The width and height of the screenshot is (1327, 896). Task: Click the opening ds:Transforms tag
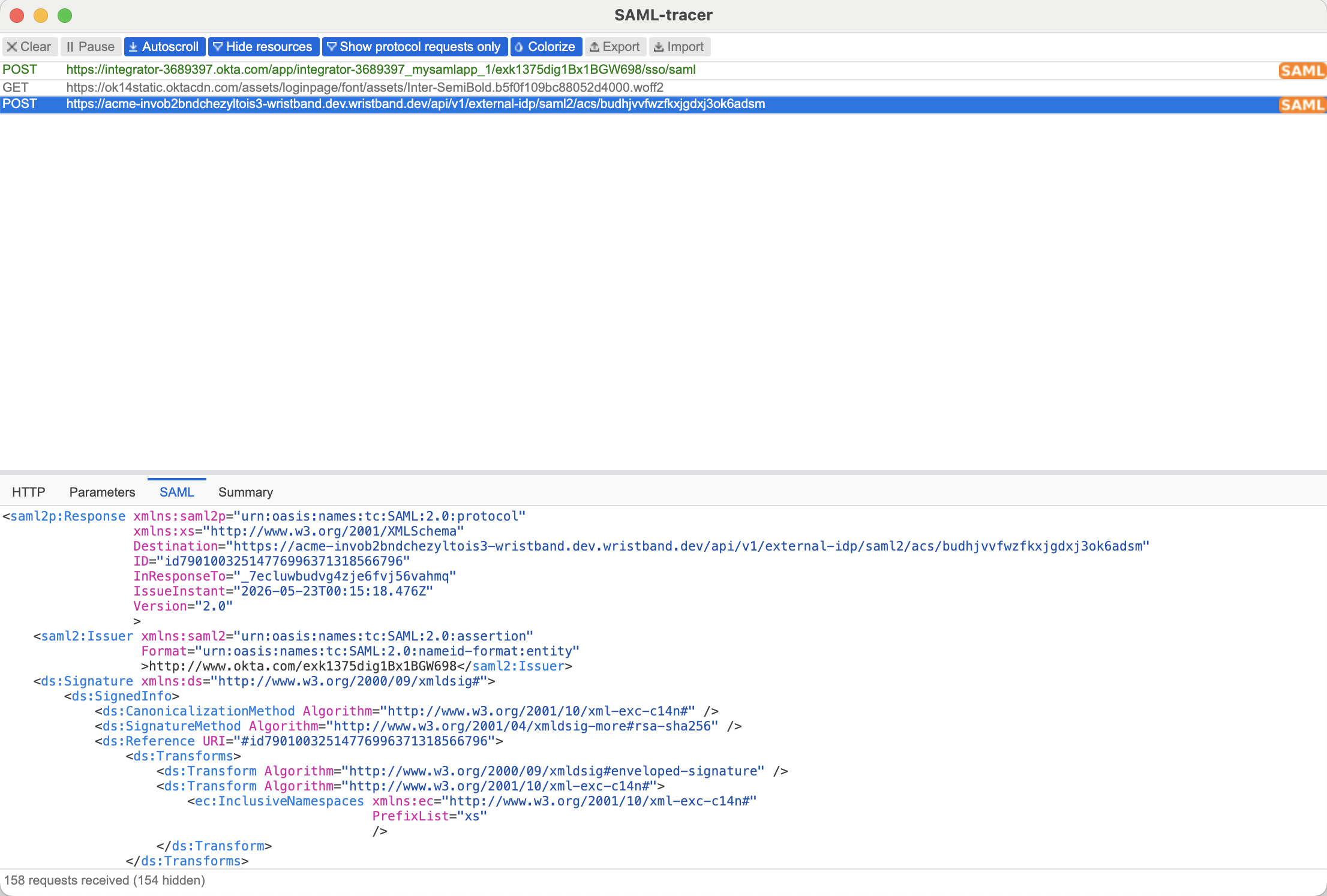[184, 756]
